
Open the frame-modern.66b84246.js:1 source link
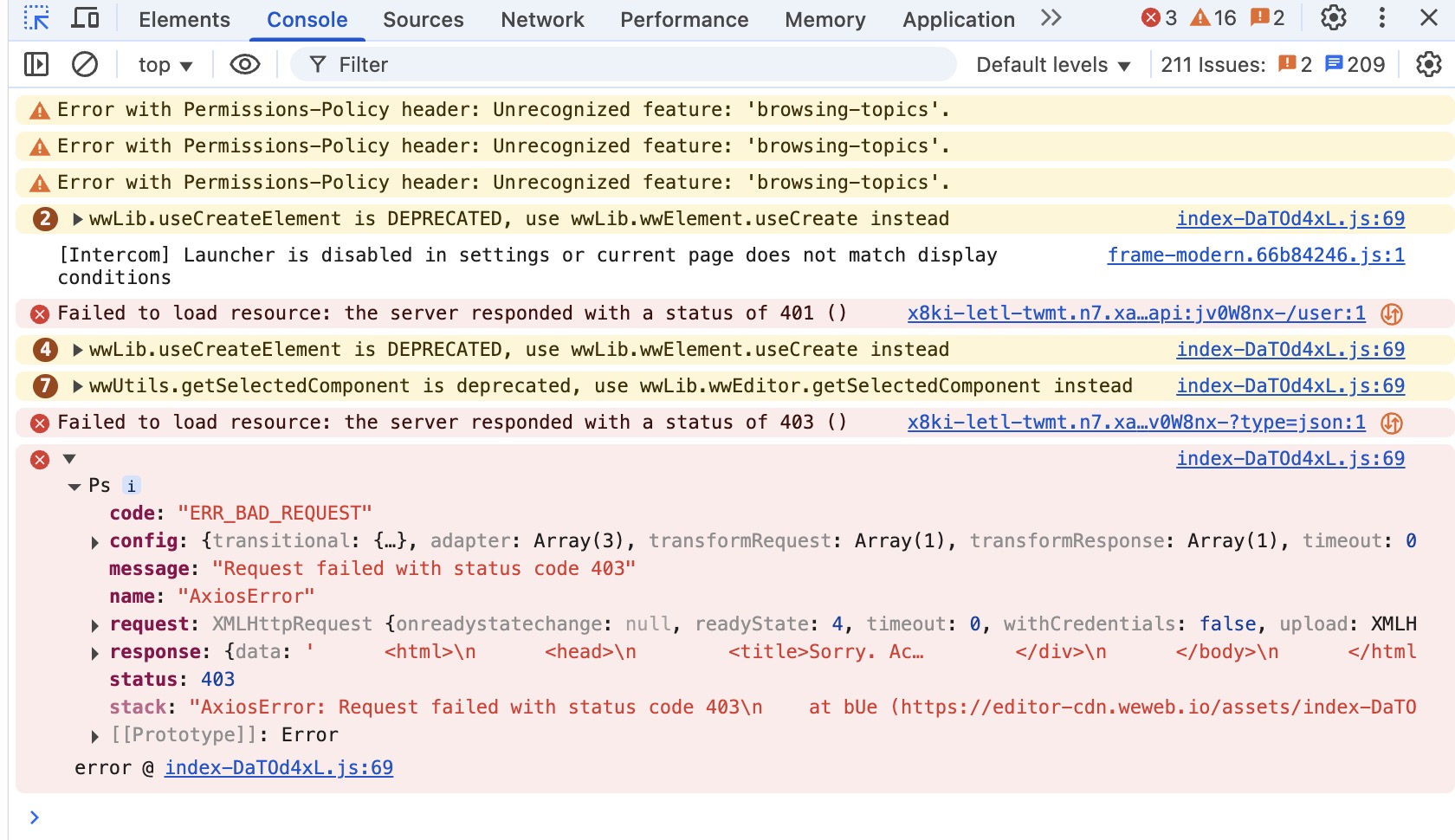pyautogui.click(x=1256, y=255)
